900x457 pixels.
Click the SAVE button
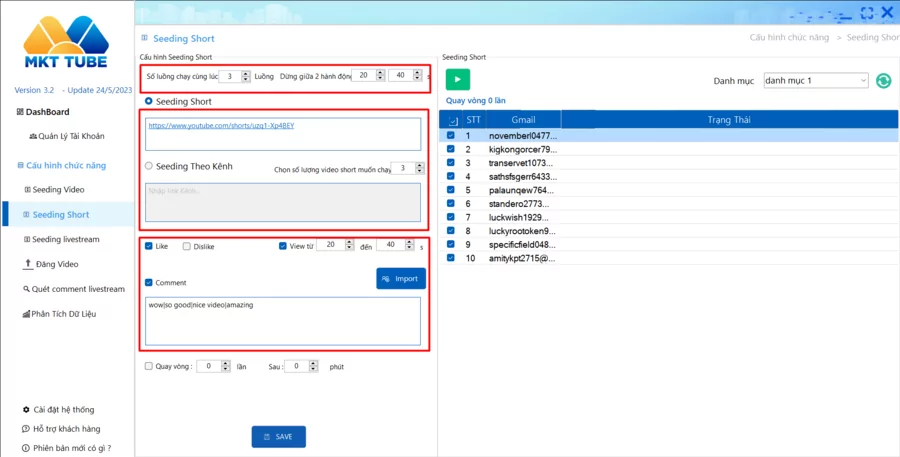278,437
